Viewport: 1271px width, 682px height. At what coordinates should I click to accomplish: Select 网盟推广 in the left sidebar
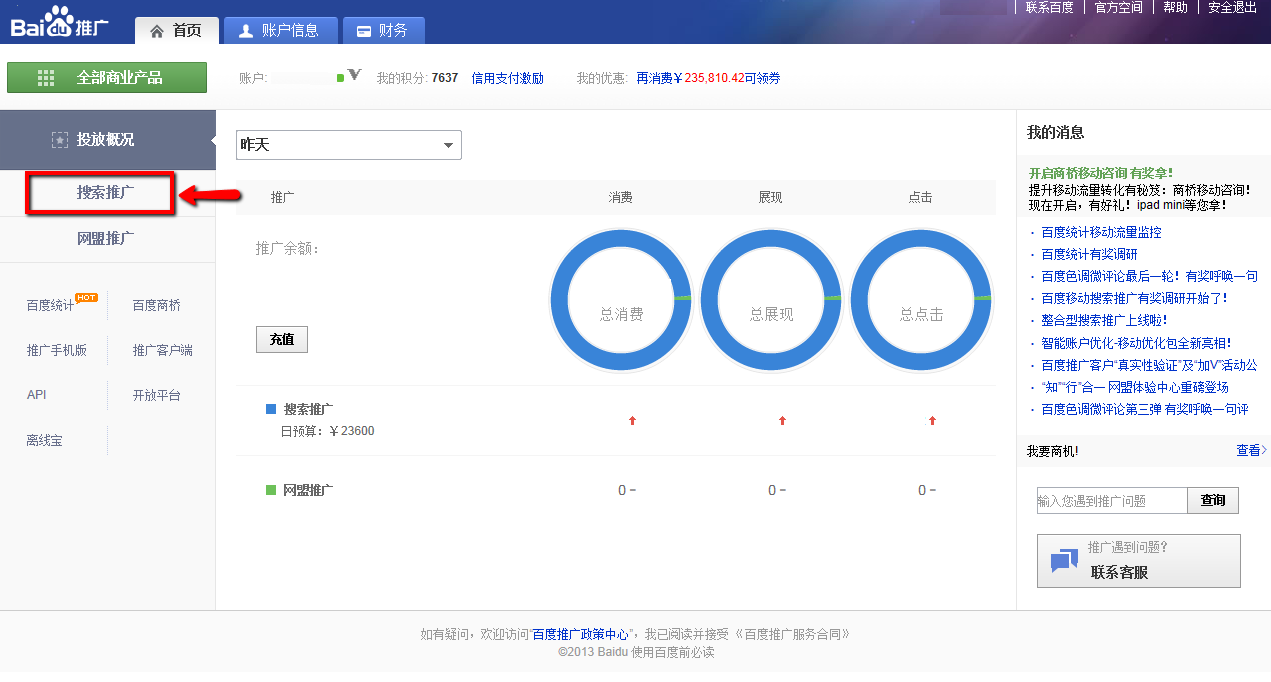click(x=105, y=239)
